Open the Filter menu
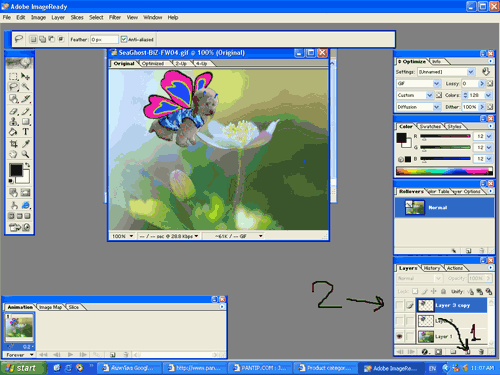500x375 pixels. coord(115,17)
